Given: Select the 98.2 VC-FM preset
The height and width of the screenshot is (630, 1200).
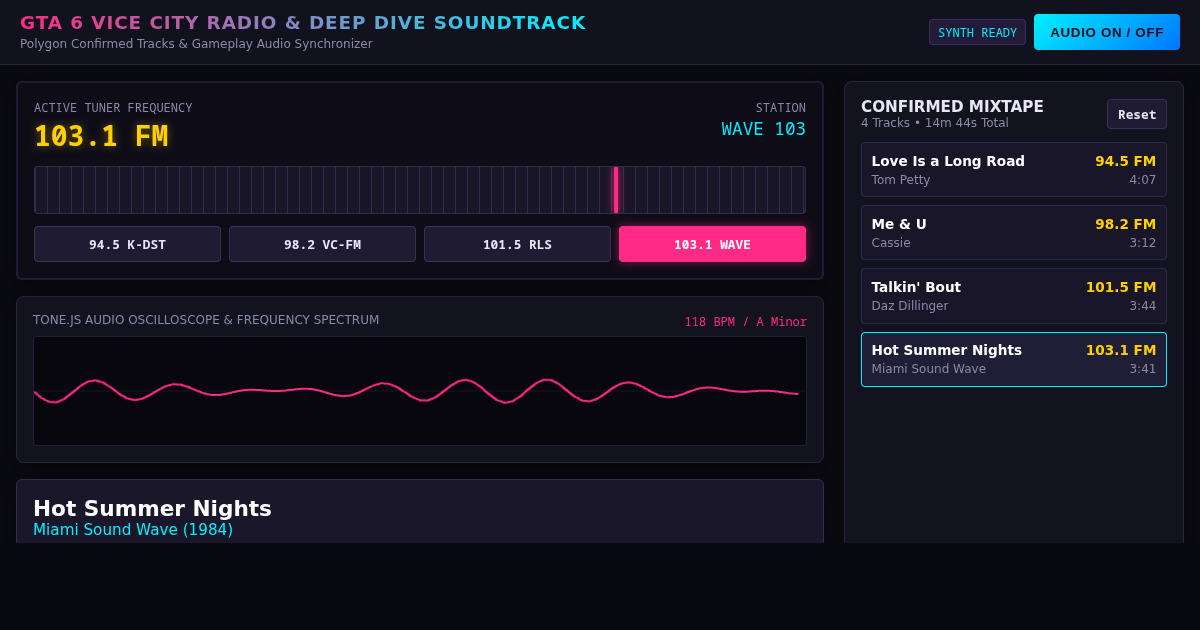Looking at the screenshot, I should (x=322, y=244).
